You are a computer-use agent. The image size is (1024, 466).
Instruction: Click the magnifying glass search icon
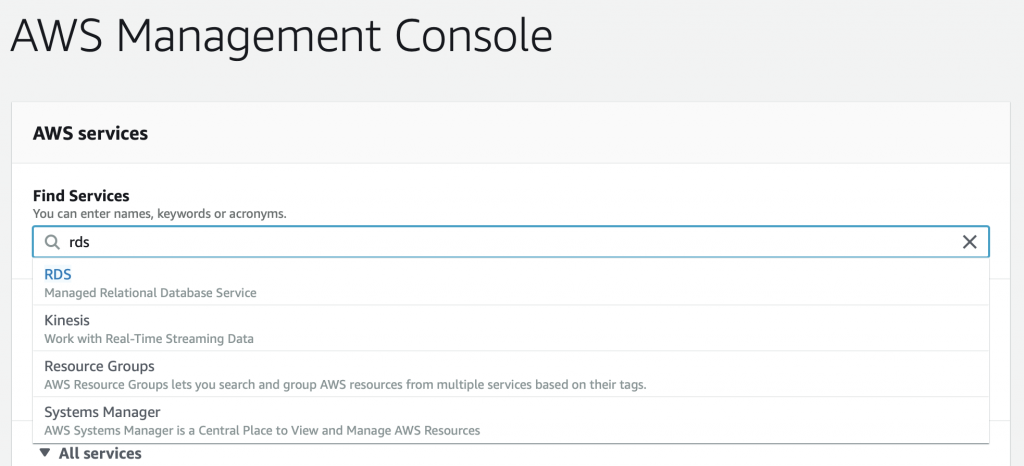pyautogui.click(x=52, y=242)
